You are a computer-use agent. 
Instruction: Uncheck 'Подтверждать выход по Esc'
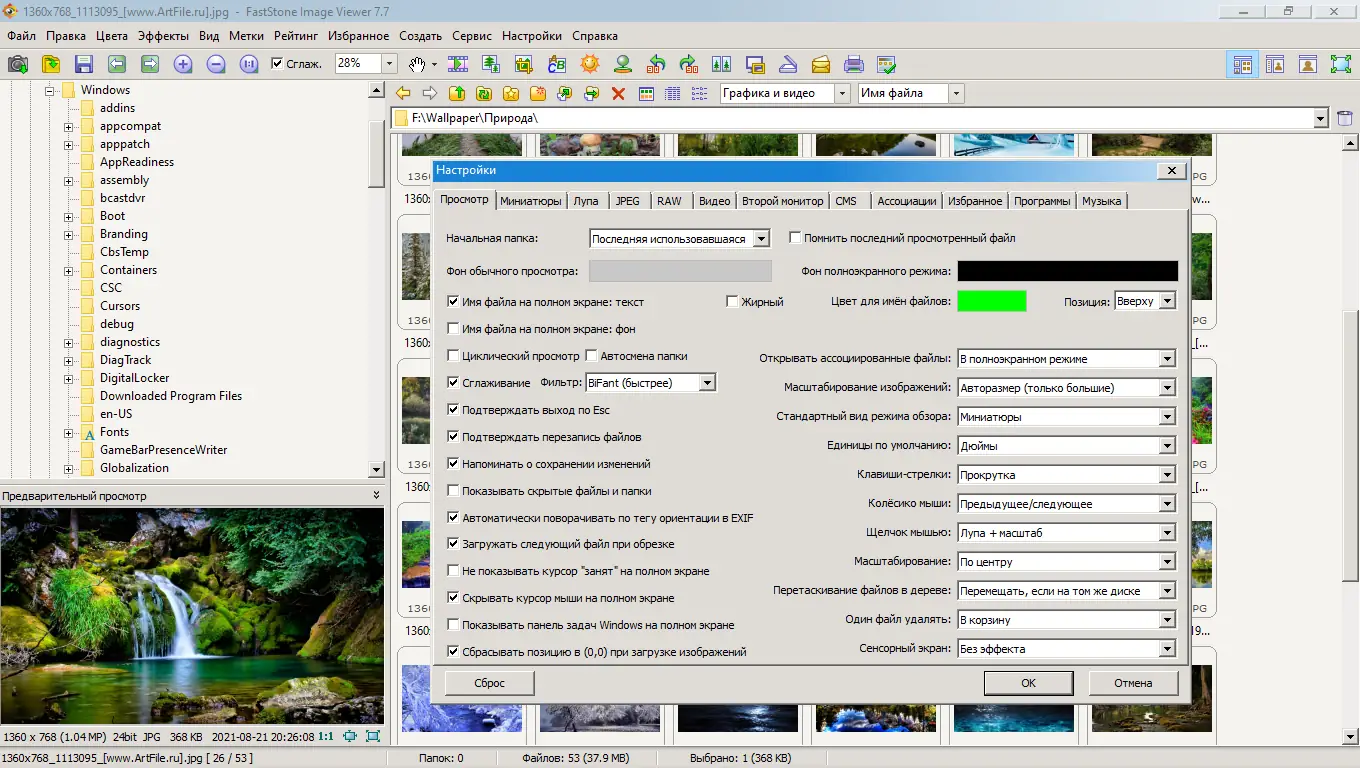[x=454, y=410]
